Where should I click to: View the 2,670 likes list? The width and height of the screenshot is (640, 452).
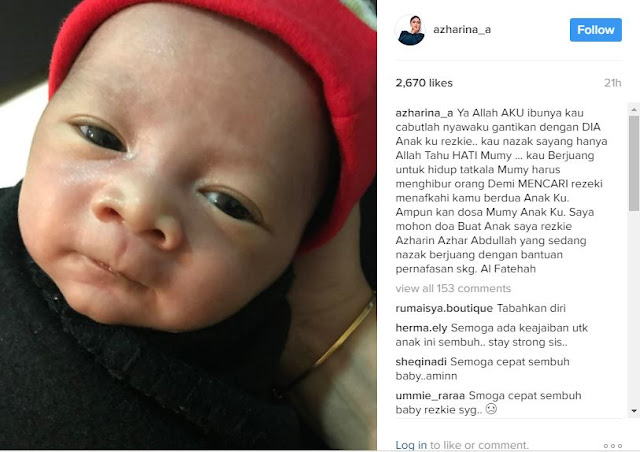(424, 83)
